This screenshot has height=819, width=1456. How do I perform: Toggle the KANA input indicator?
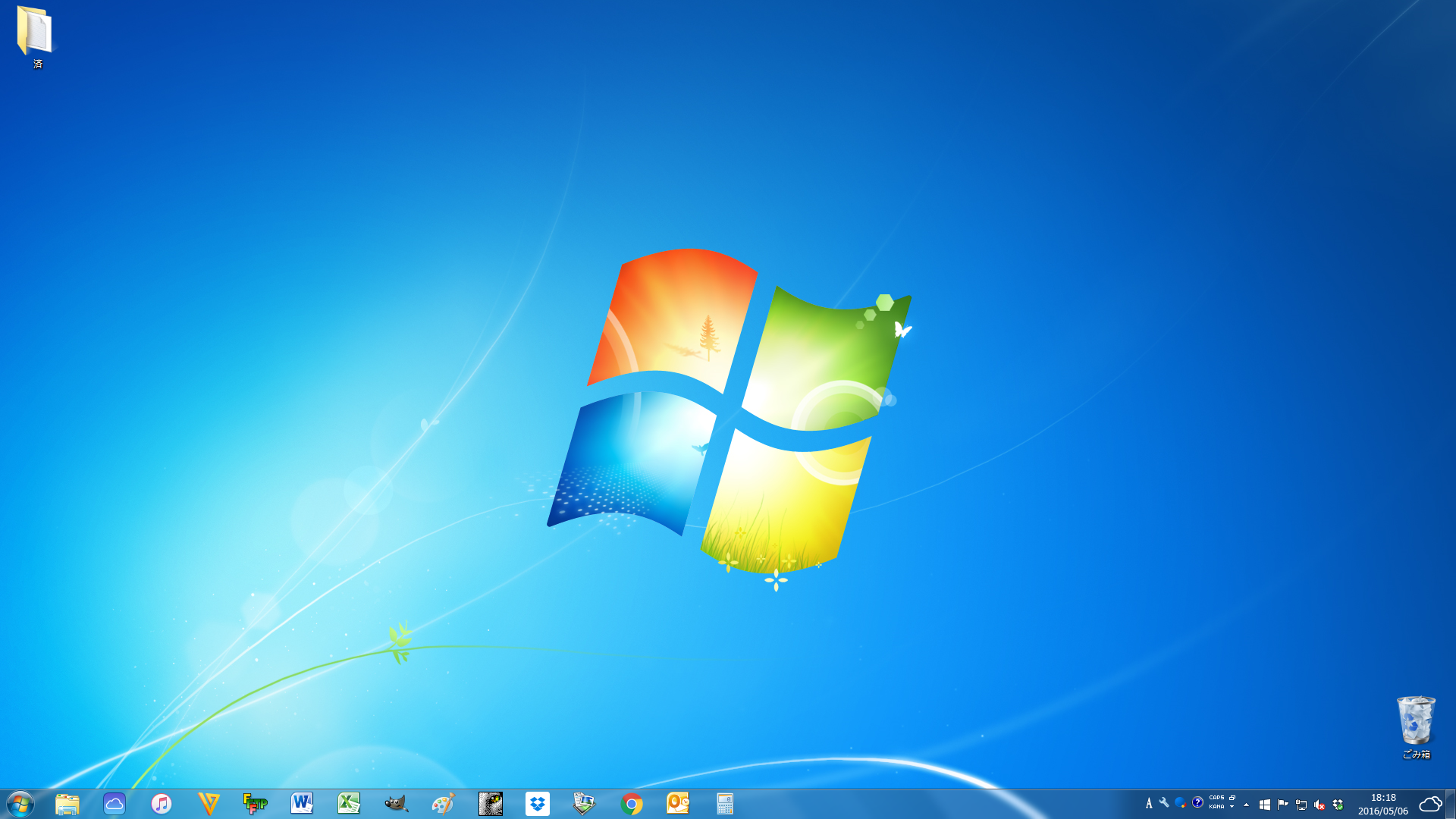[1216, 807]
